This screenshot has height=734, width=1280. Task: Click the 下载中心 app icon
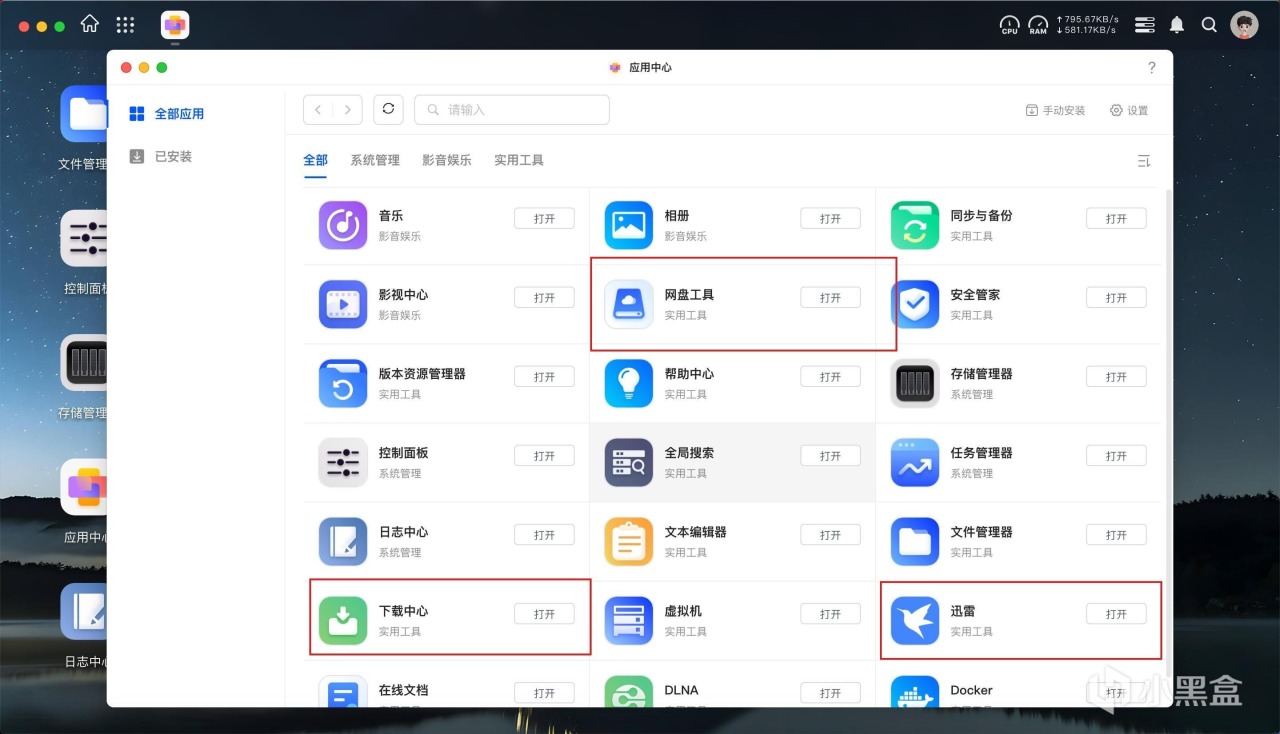(343, 620)
